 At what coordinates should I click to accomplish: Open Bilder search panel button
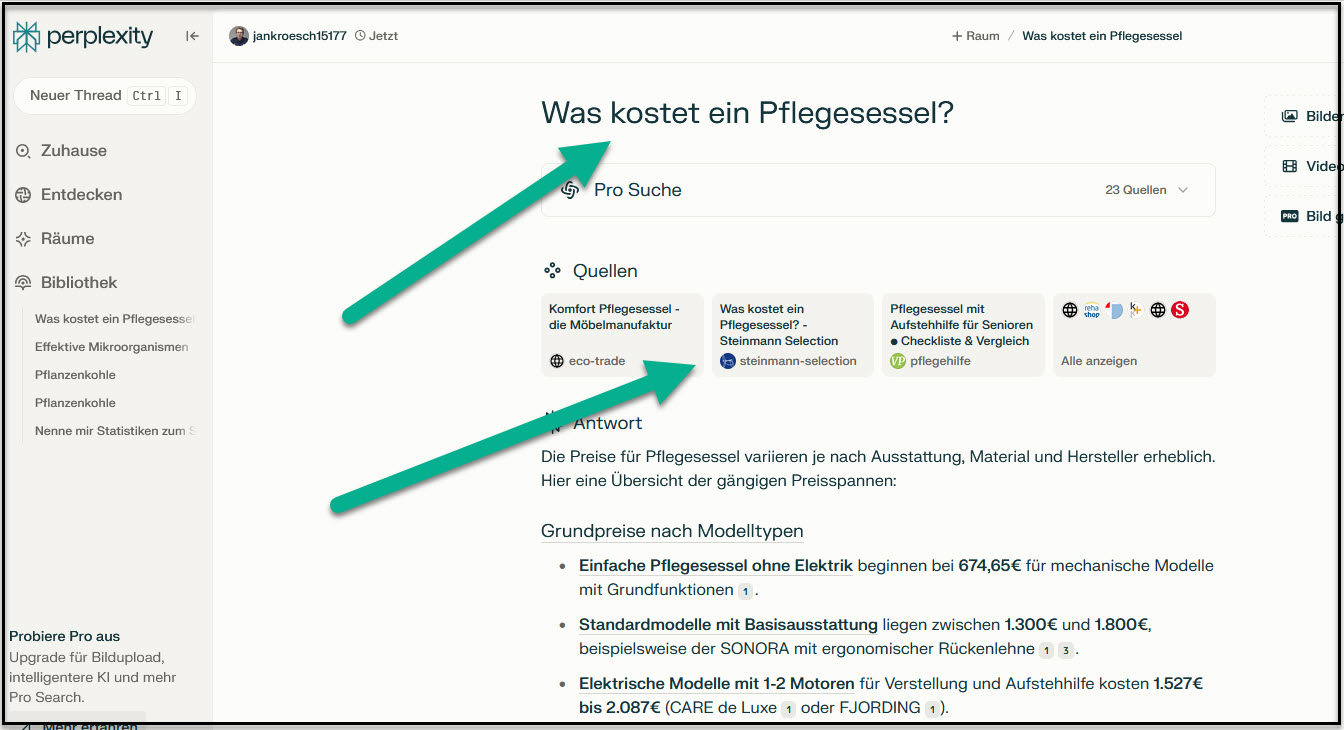[1304, 116]
